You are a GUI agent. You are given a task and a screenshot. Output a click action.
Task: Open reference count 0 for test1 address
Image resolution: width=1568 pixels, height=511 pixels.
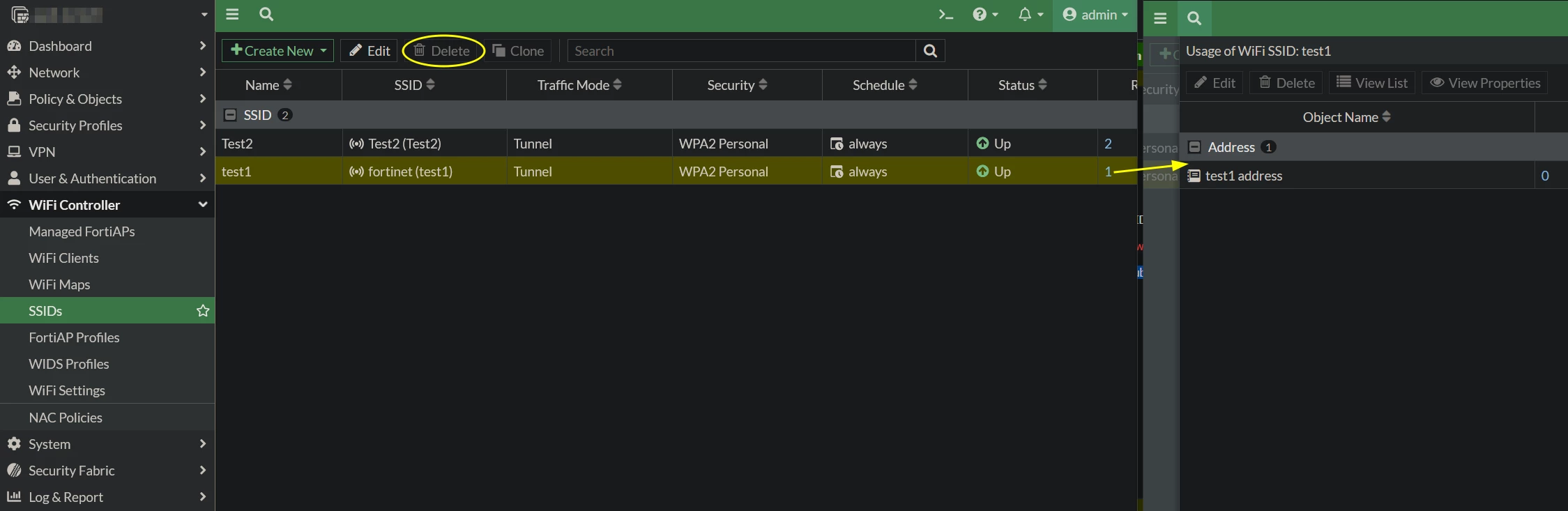[1545, 176]
